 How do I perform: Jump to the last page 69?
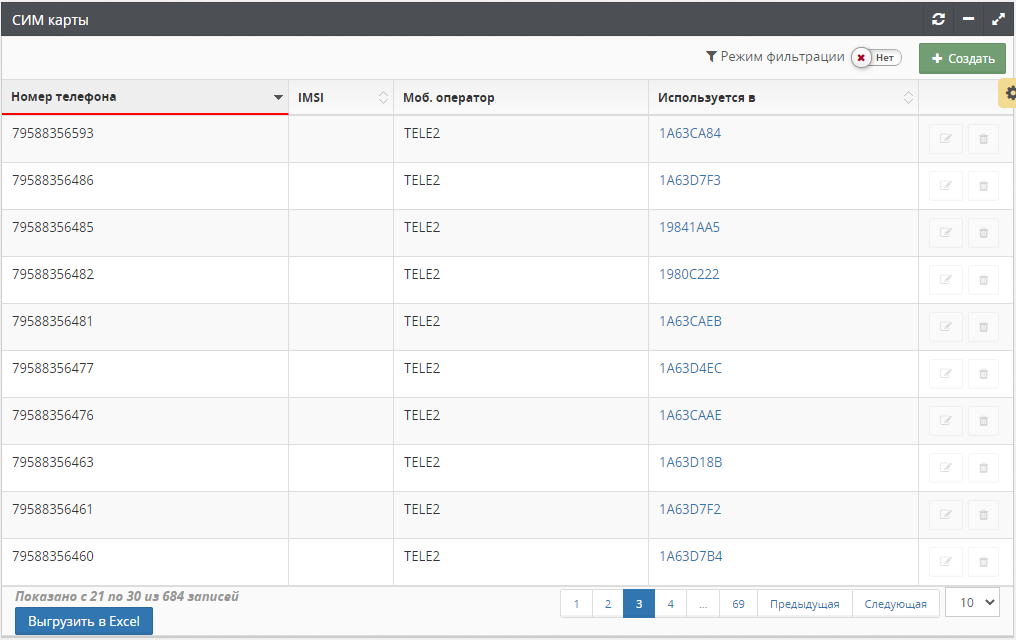(738, 604)
